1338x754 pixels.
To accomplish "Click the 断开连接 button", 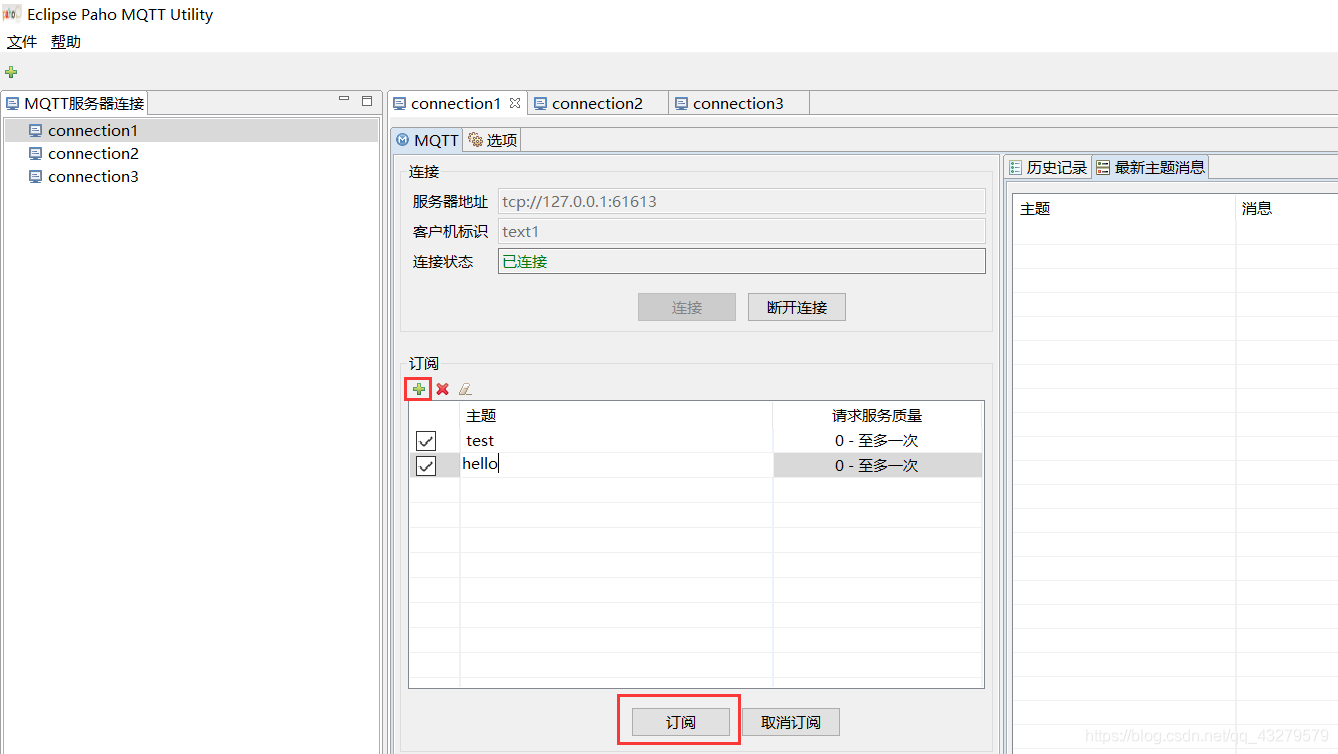I will pos(797,307).
